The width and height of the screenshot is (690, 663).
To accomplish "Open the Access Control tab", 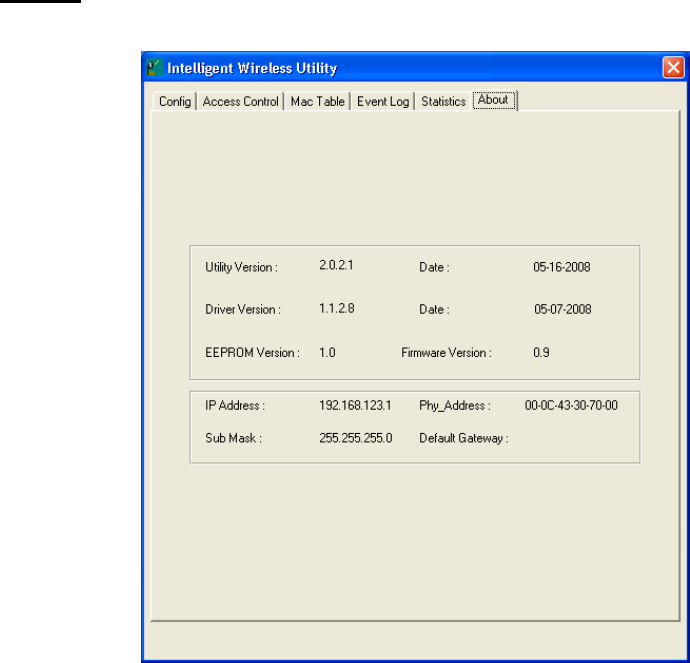I will click(240, 102).
